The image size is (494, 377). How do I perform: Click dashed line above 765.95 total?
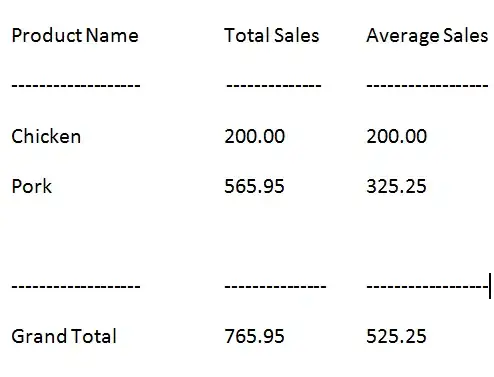pos(275,286)
